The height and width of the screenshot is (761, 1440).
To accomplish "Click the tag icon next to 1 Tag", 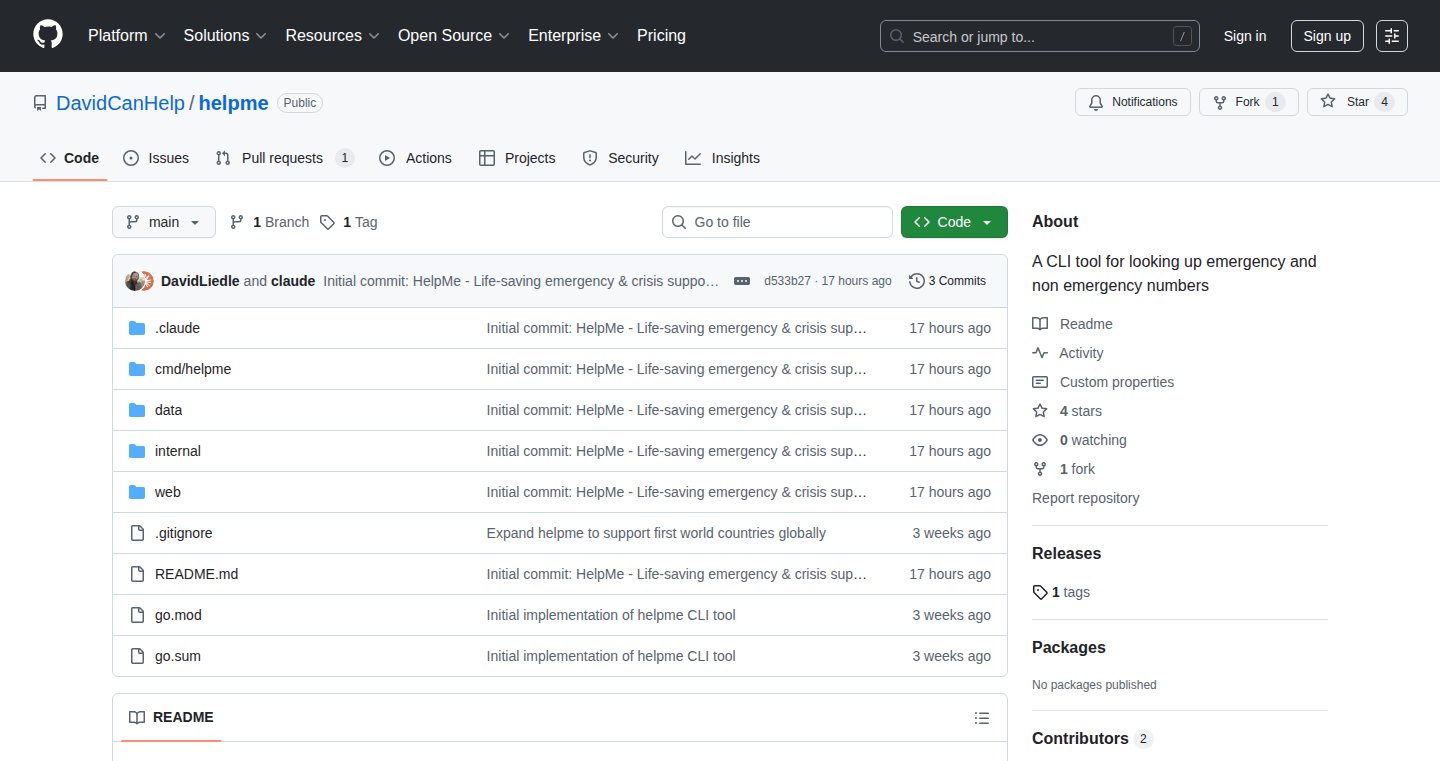I will pos(327,222).
